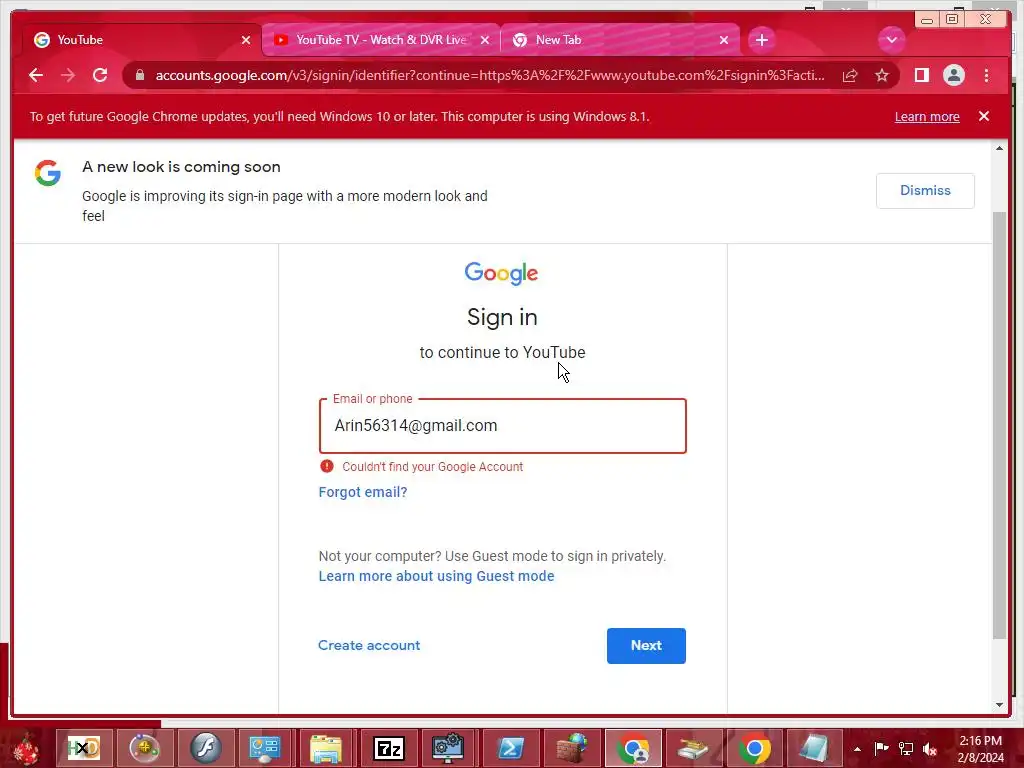
Task: Click the forward navigation arrow
Action: click(68, 75)
